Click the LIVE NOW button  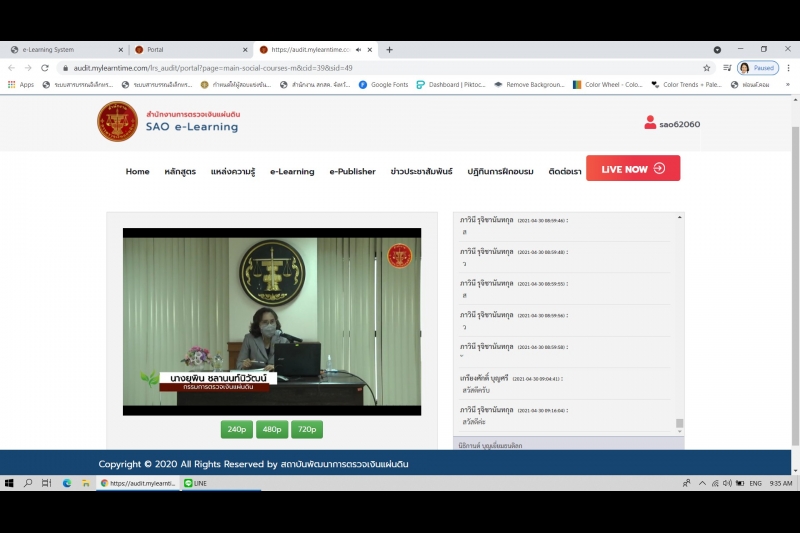pos(632,169)
